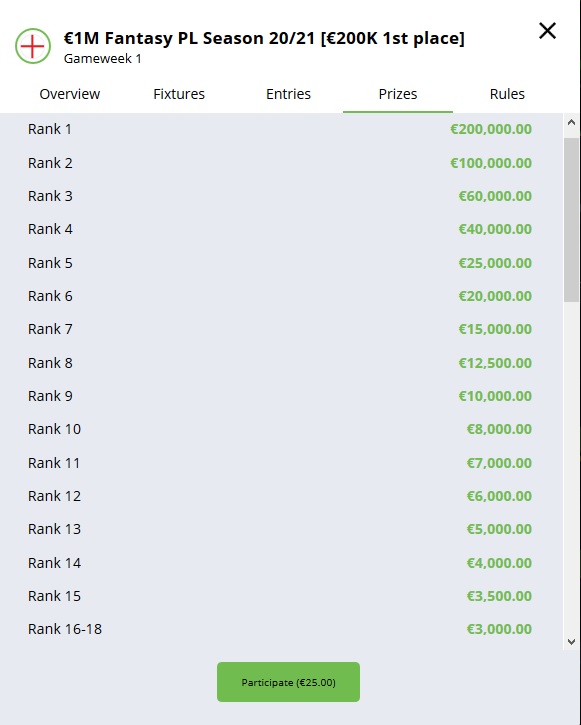Click the scrollbar down arrow

(x=571, y=642)
